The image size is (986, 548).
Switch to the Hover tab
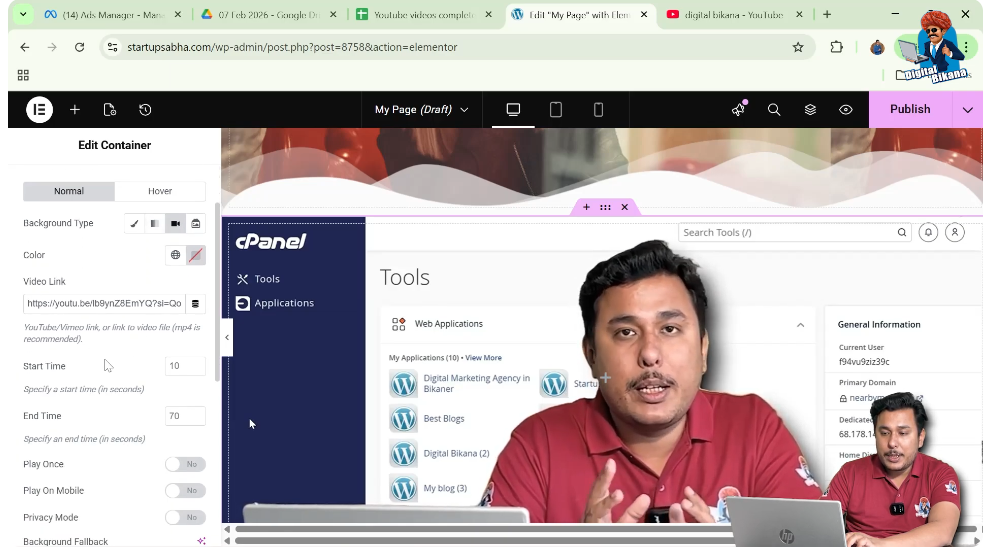[160, 191]
